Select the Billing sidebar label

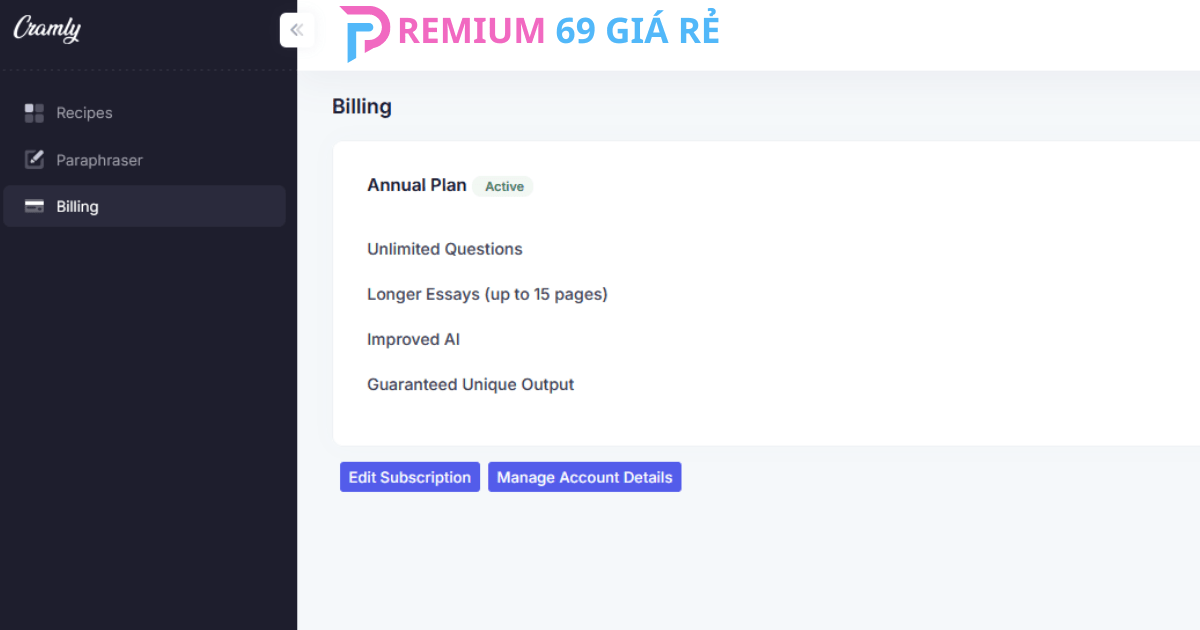[x=77, y=207]
